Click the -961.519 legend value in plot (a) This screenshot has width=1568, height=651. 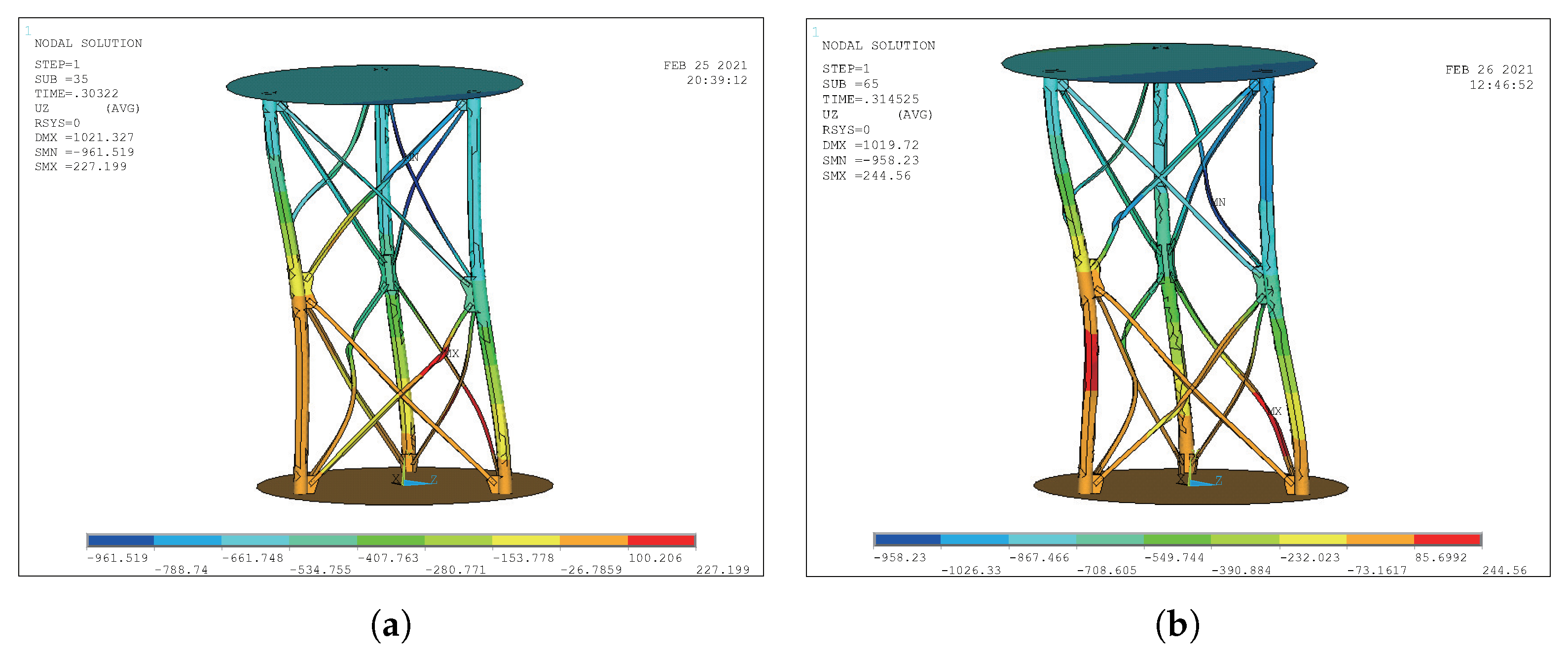pyautogui.click(x=117, y=558)
